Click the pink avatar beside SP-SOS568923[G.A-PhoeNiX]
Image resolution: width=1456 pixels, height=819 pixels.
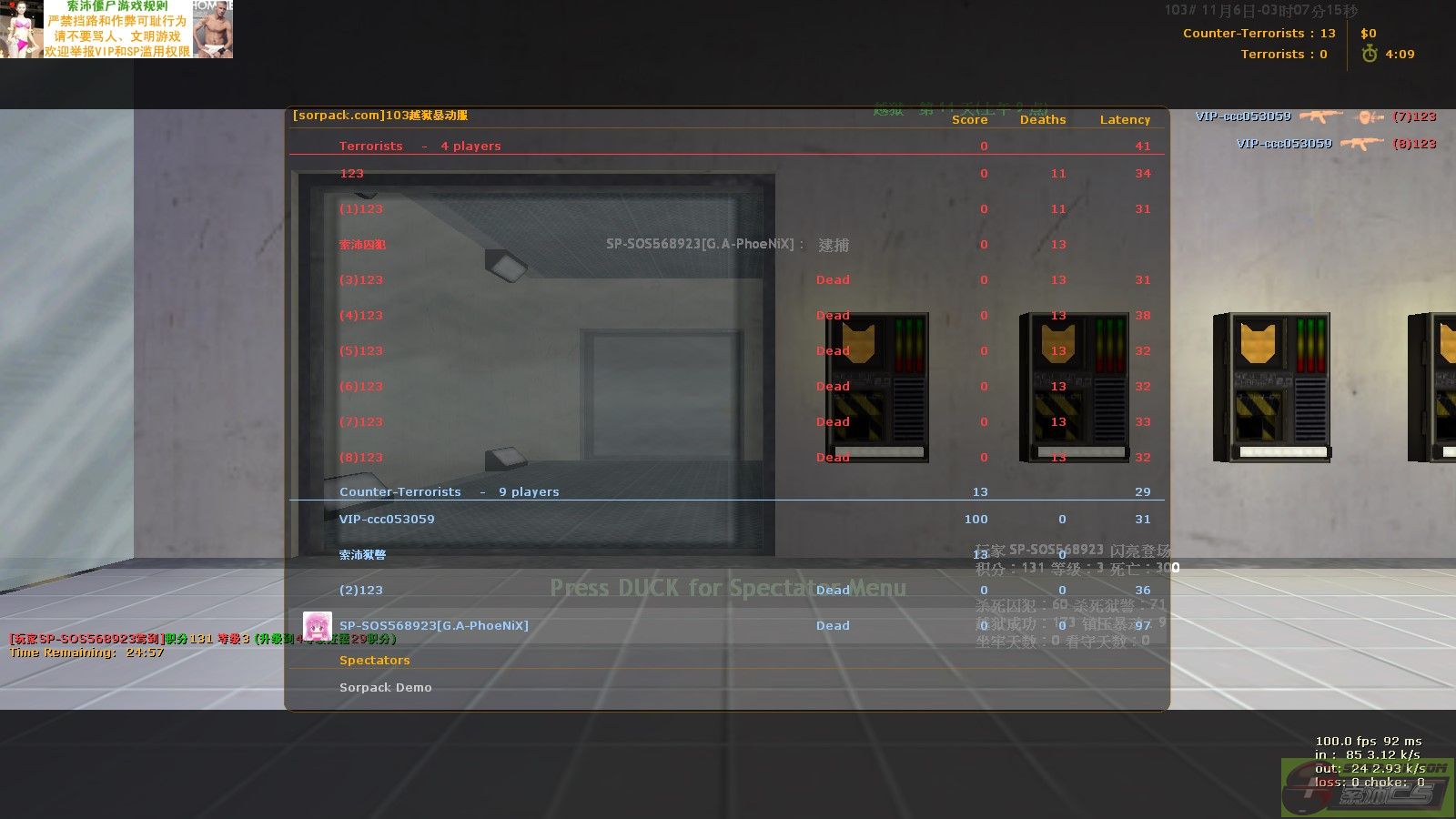pyautogui.click(x=317, y=626)
